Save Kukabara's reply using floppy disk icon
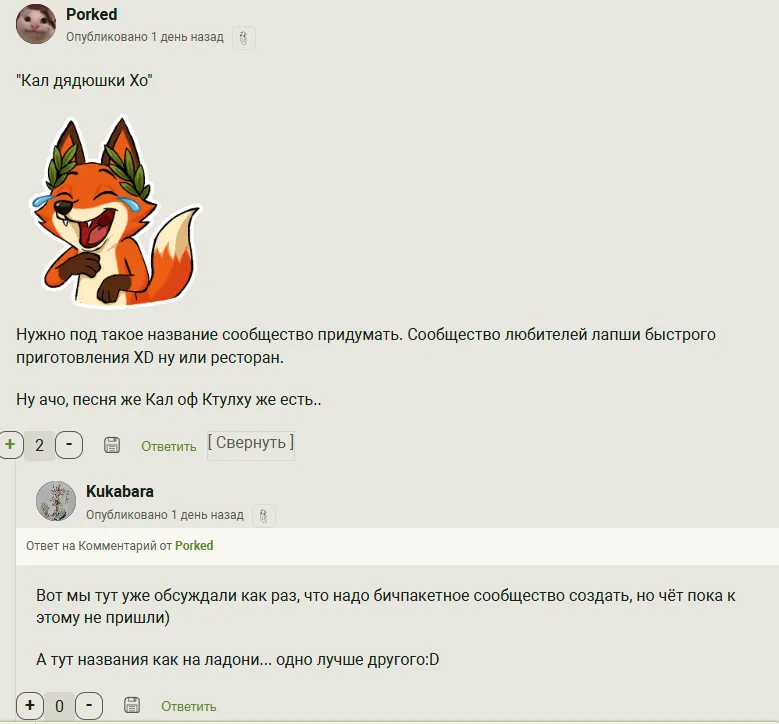Image resolution: width=779 pixels, height=724 pixels. tap(132, 705)
